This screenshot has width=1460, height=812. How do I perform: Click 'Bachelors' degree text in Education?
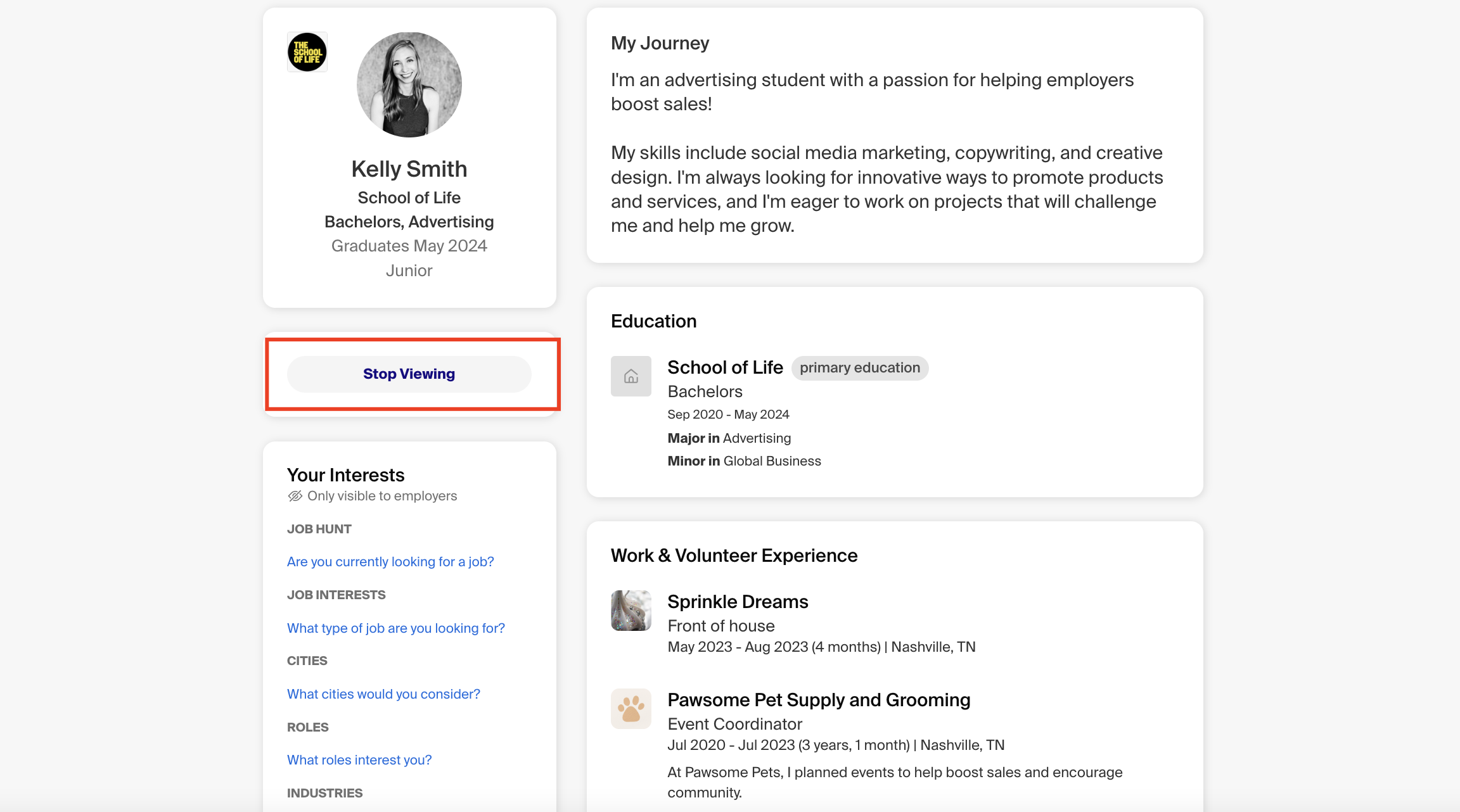705,391
